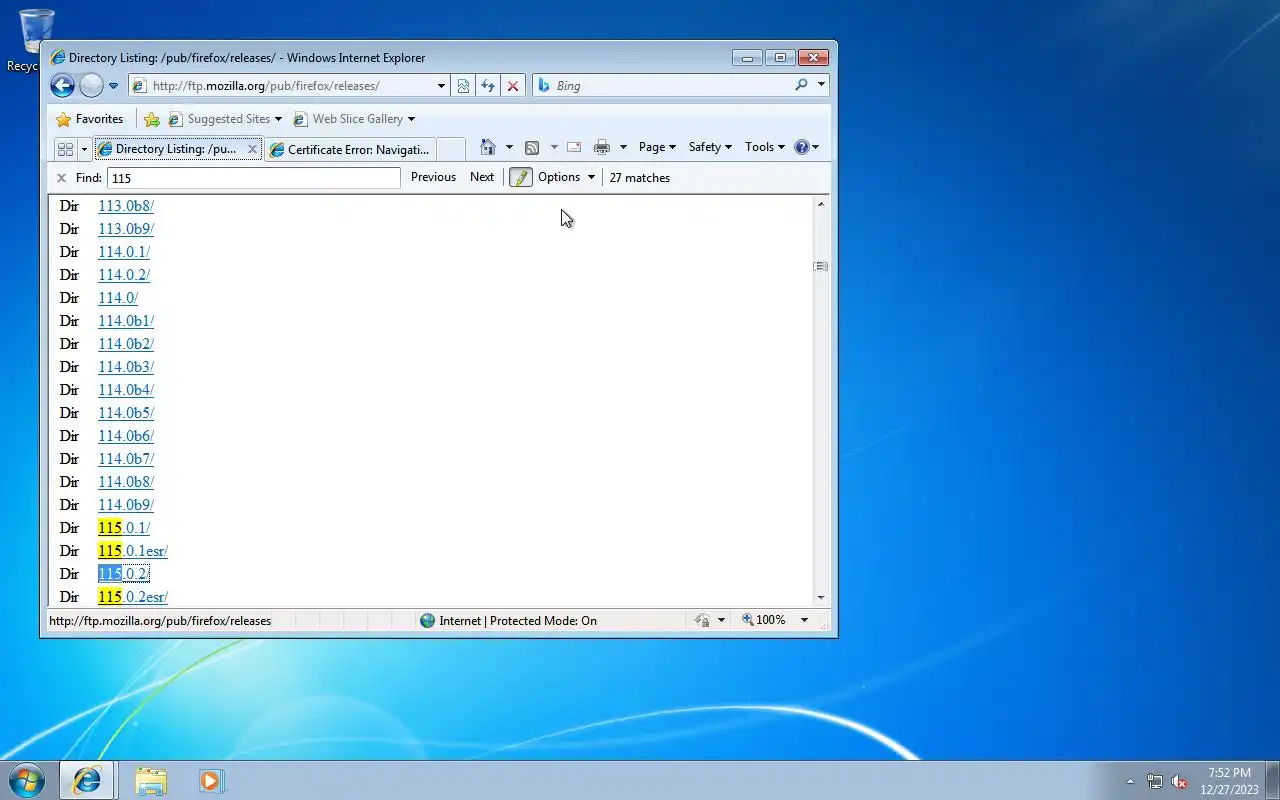The width and height of the screenshot is (1280, 800).
Task: Open the 115.0.1esr/ directory link
Action: pyautogui.click(x=133, y=551)
